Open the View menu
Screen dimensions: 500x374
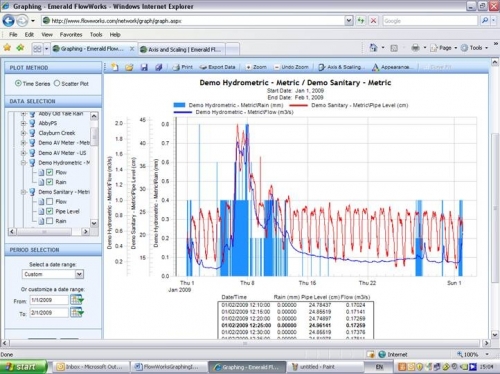(x=47, y=35)
